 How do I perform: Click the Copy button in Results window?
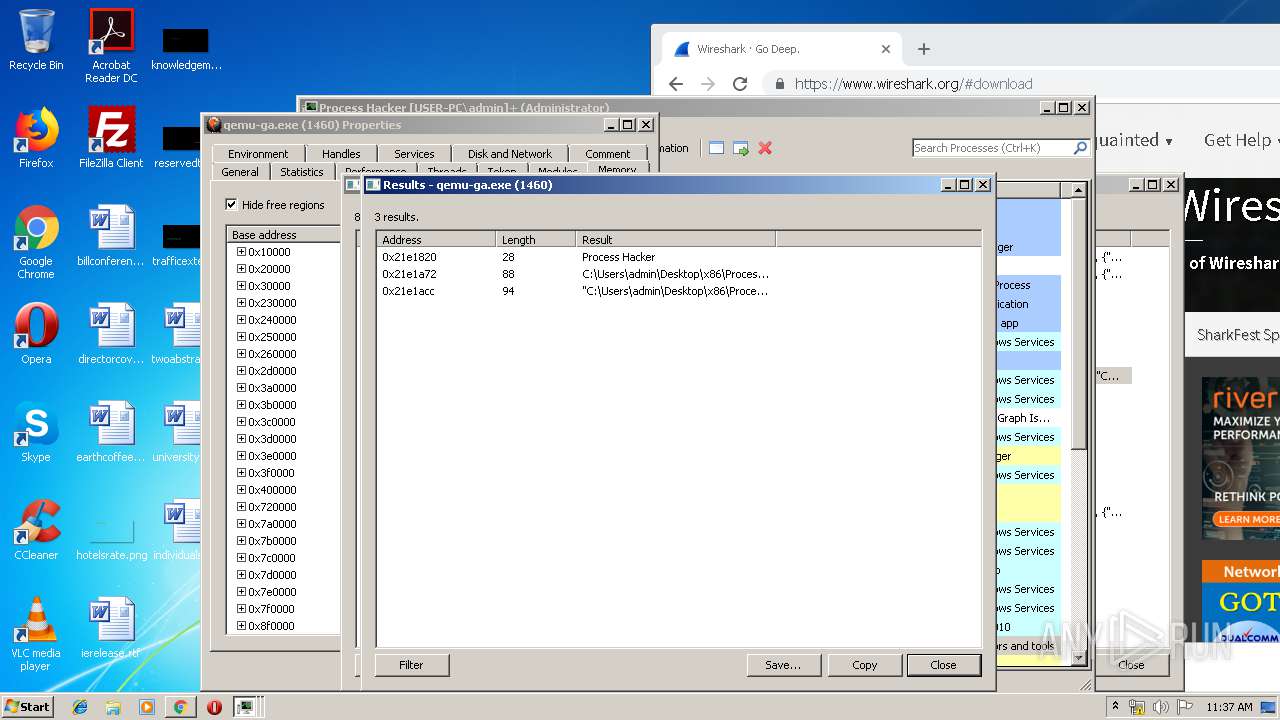point(865,665)
